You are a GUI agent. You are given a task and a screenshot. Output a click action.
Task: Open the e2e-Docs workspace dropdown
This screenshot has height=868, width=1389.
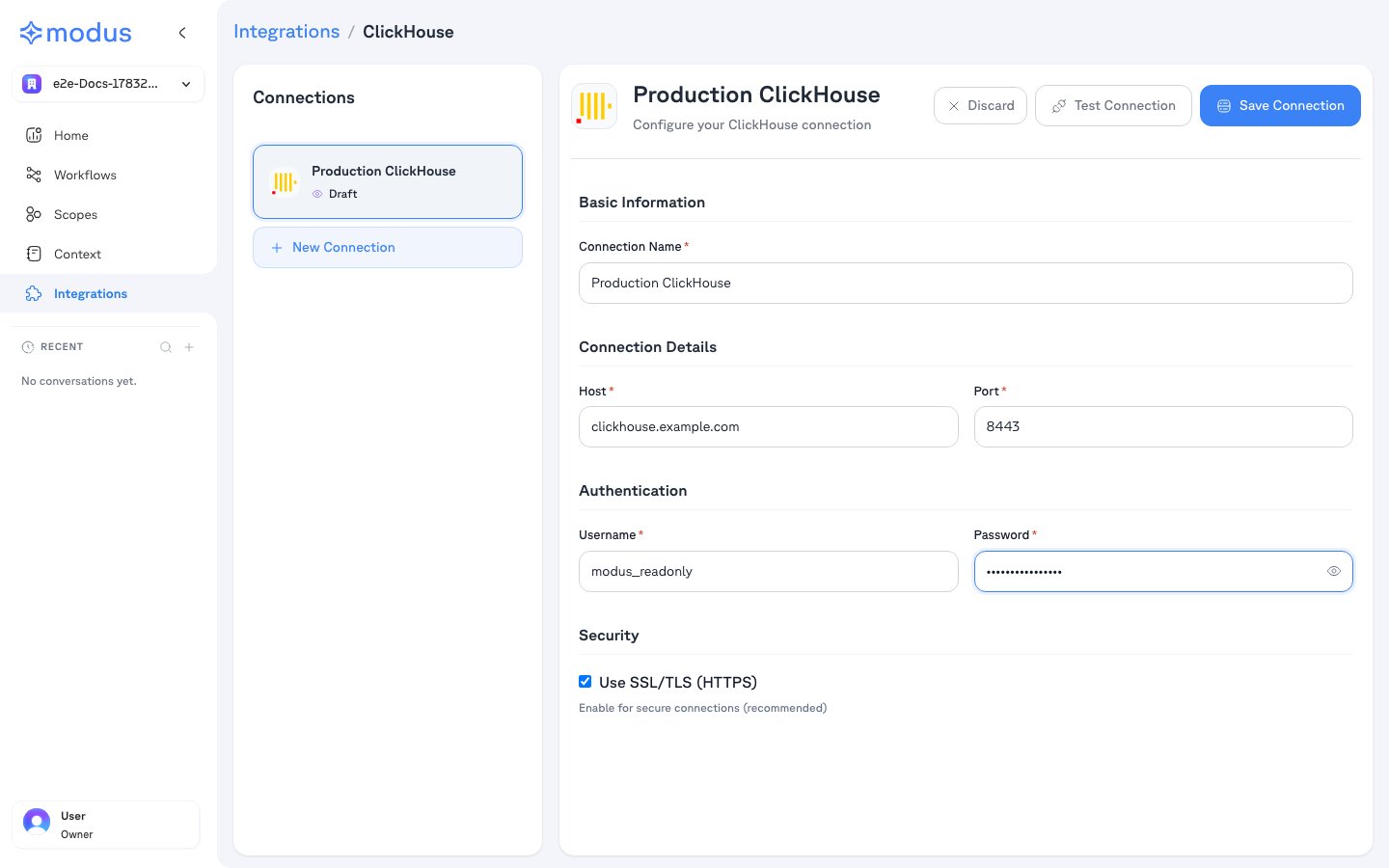coord(108,84)
